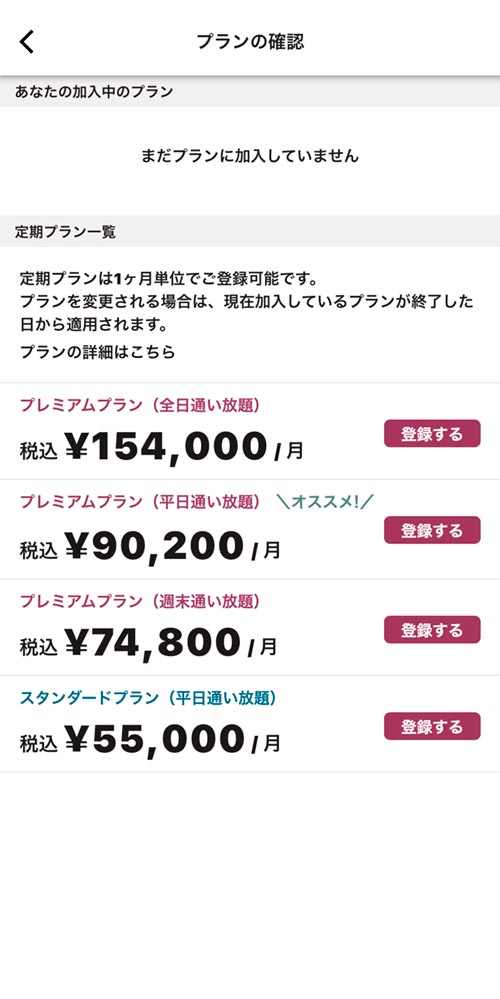This screenshot has width=500, height=999.
Task: Select プレミアムプラン（平日通い放題） title
Action: point(140,501)
